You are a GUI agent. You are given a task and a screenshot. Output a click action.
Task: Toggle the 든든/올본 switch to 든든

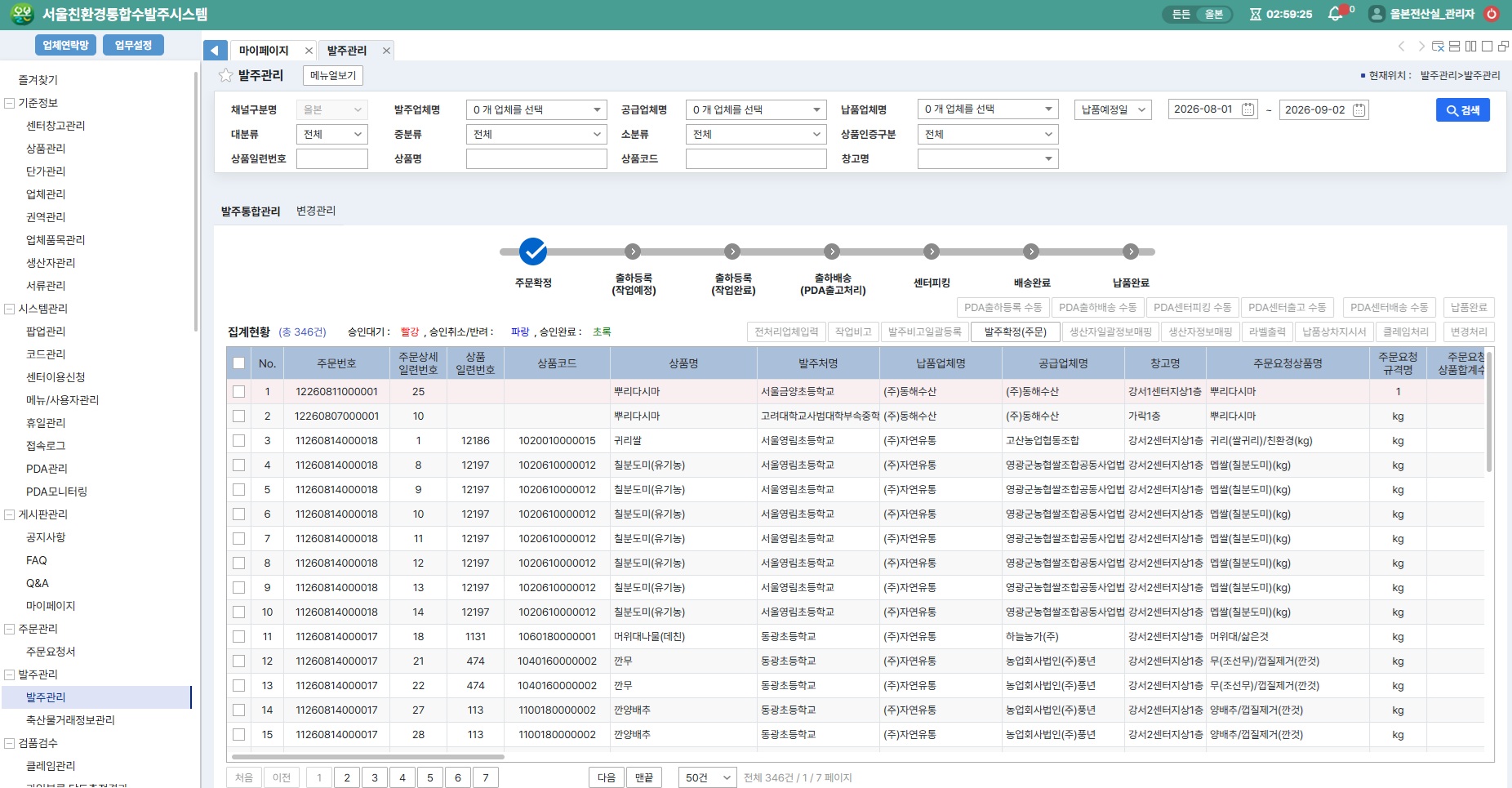1181,14
